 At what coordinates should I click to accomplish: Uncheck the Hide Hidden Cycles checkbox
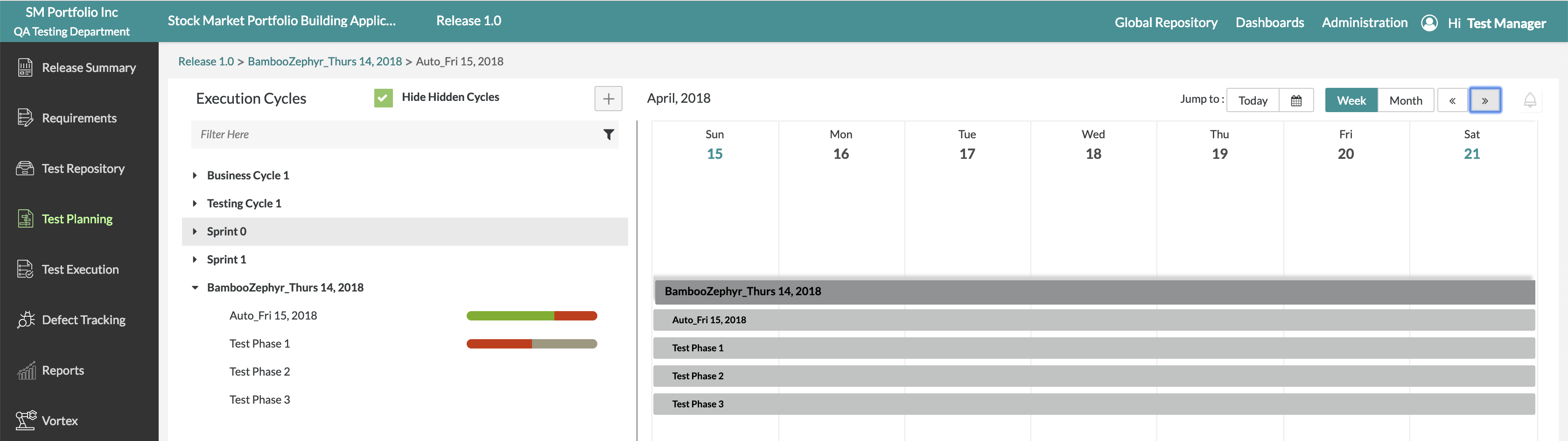tap(383, 98)
